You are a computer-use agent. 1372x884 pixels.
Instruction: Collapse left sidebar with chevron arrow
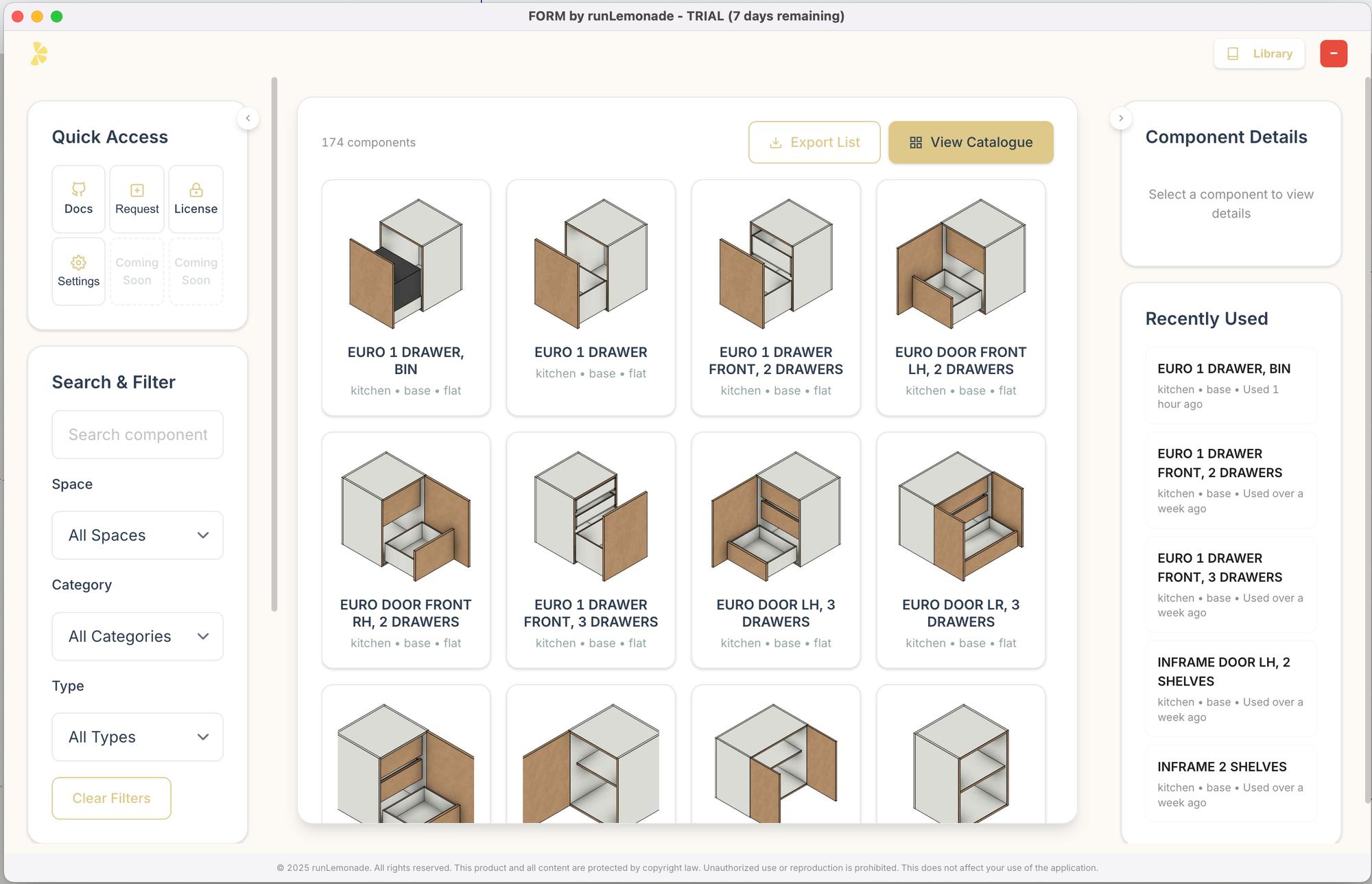pyautogui.click(x=248, y=118)
